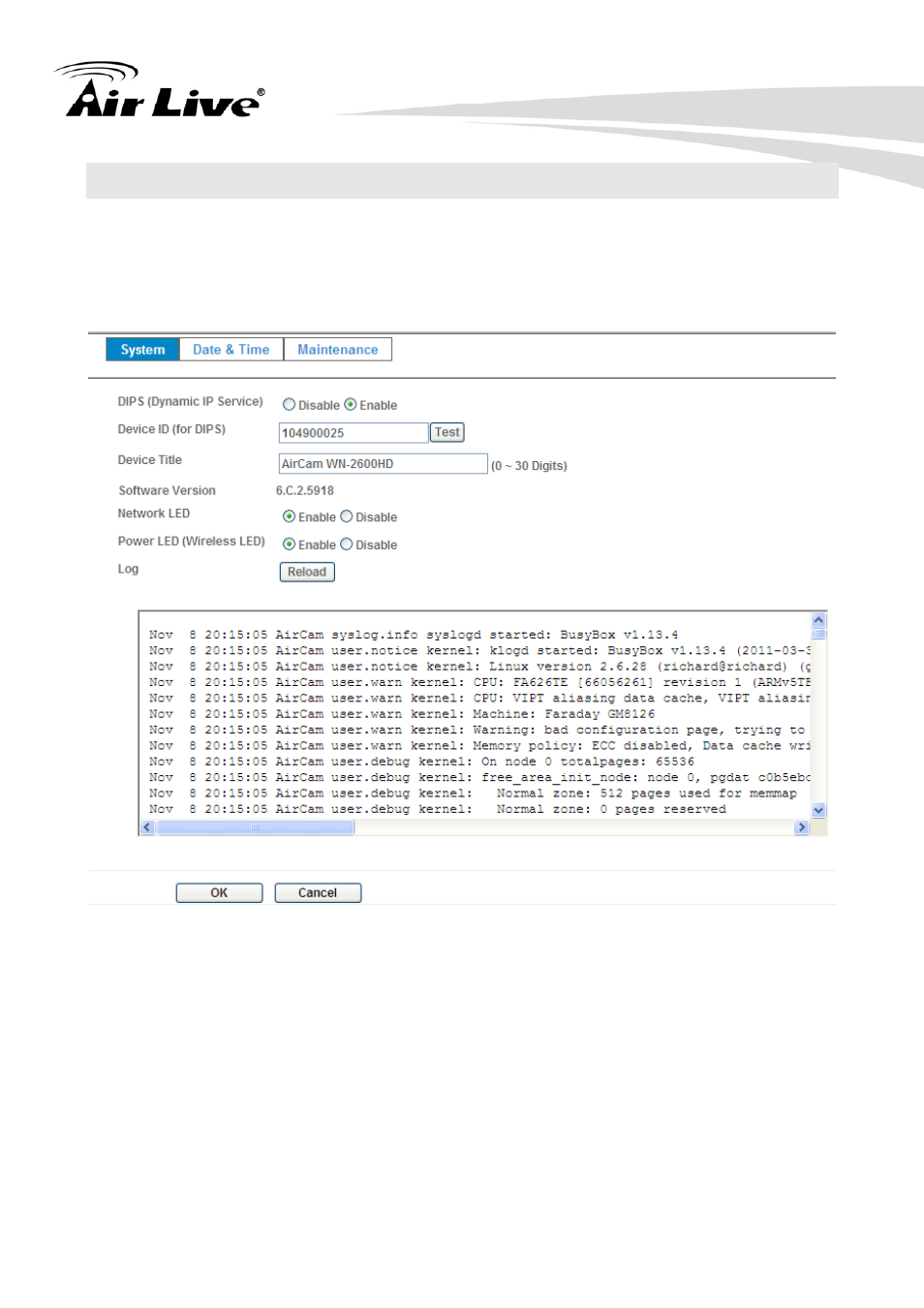
Task: Test the DIPS device ID
Action: point(447,432)
